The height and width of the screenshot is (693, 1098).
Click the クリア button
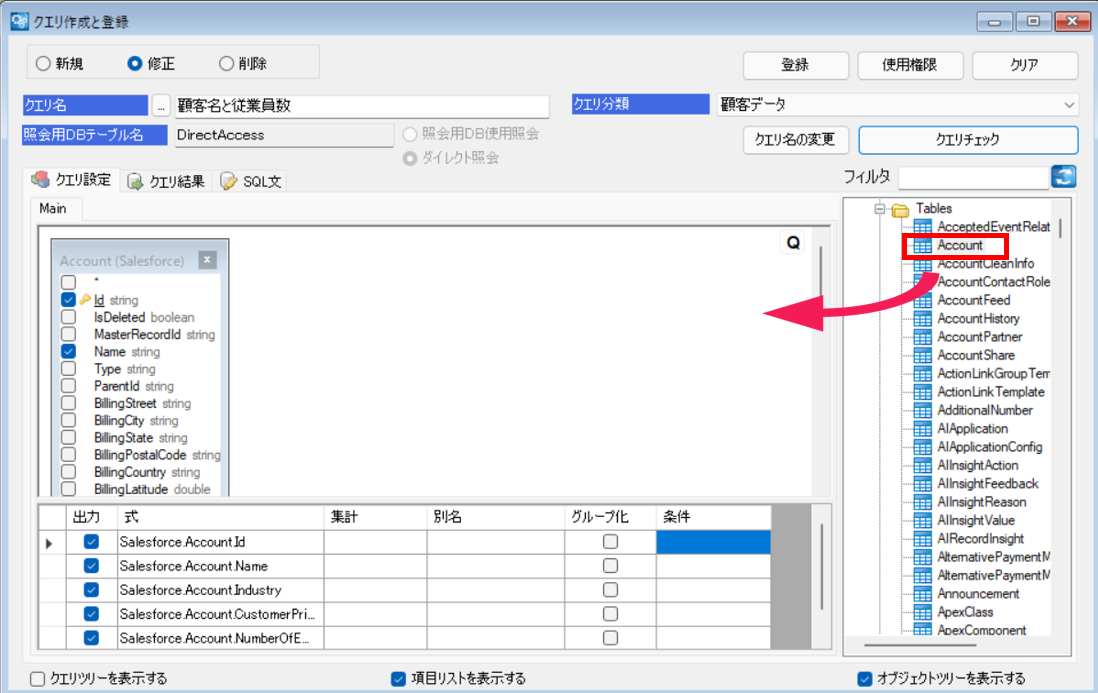click(x=1024, y=65)
